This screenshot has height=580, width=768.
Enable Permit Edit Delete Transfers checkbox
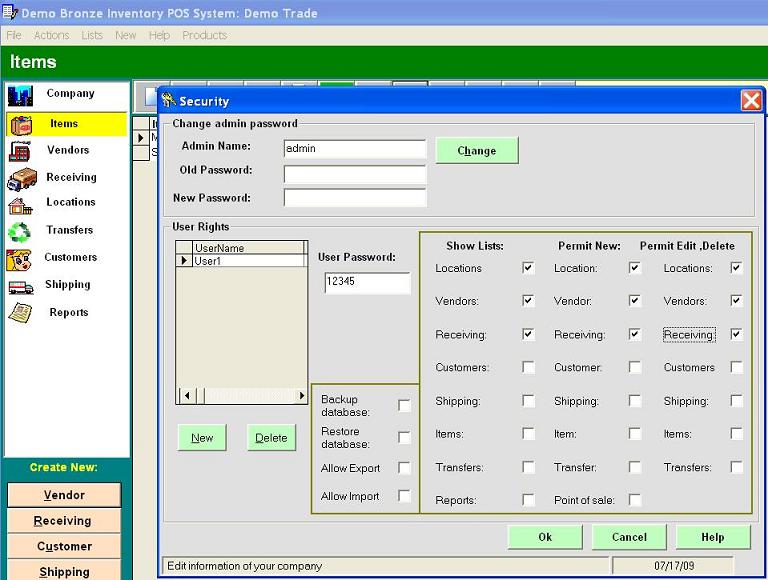tap(736, 467)
